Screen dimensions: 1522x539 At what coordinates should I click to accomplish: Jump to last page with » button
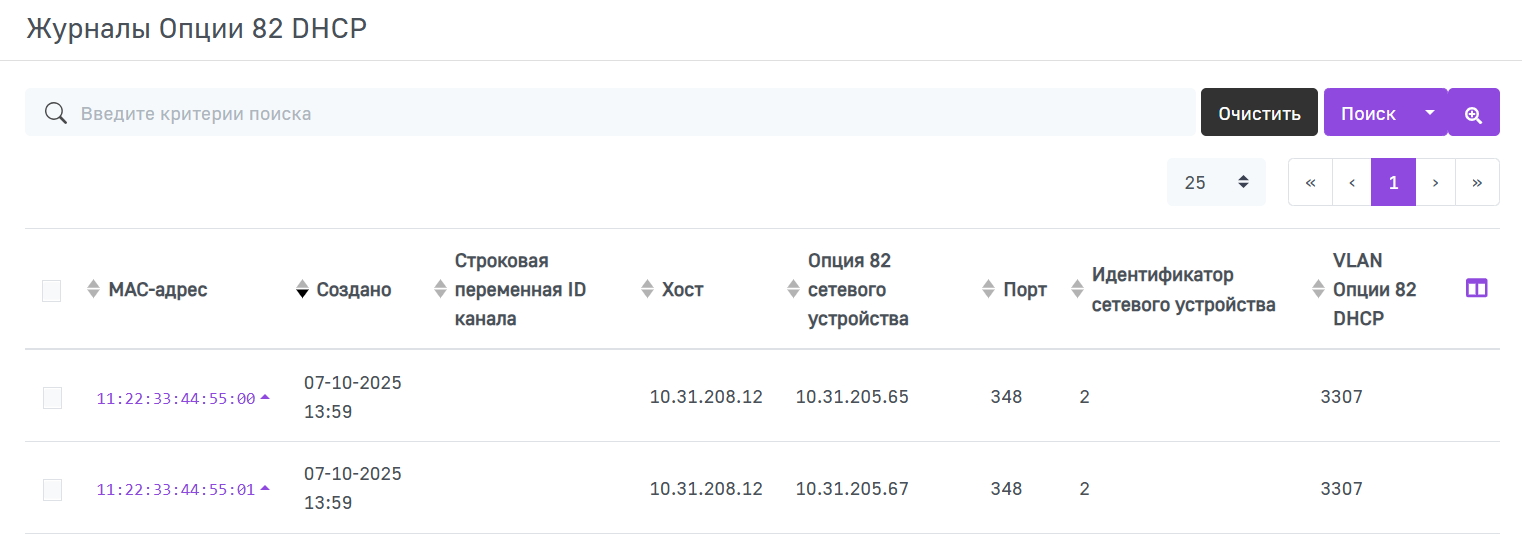click(x=1477, y=182)
